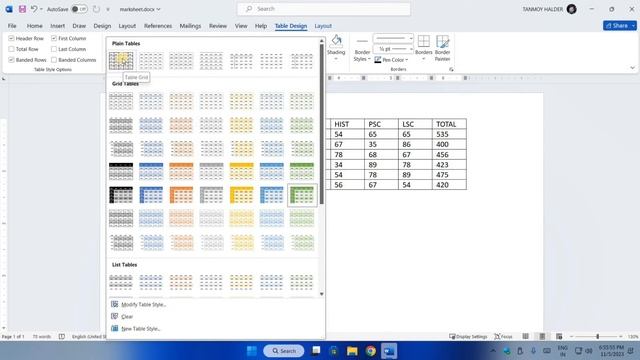640x360 pixels.
Task: Open the References tab
Action: (158, 26)
